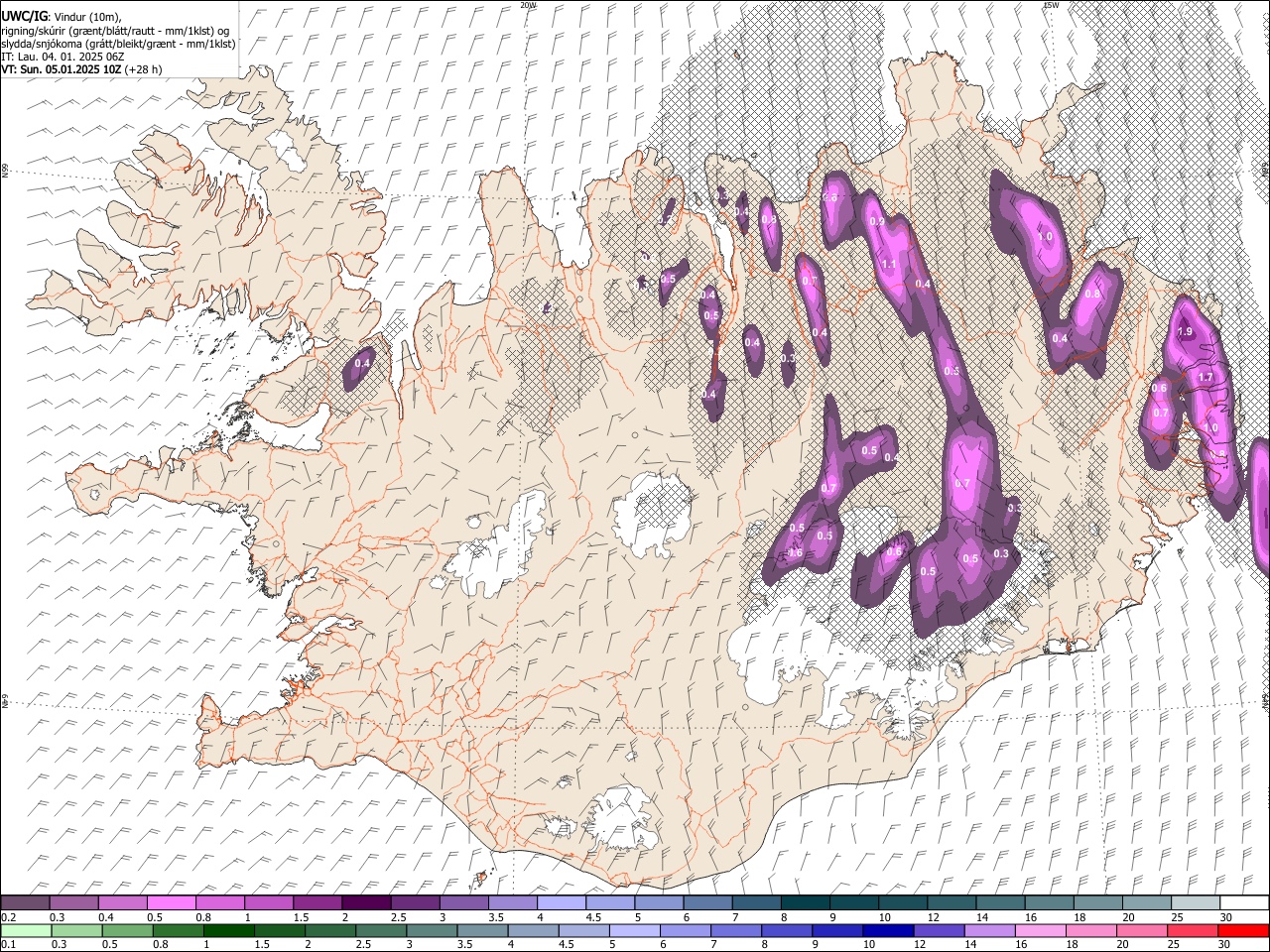Click the UWC/IG title in the header
The image size is (1270, 952).
(x=23, y=17)
